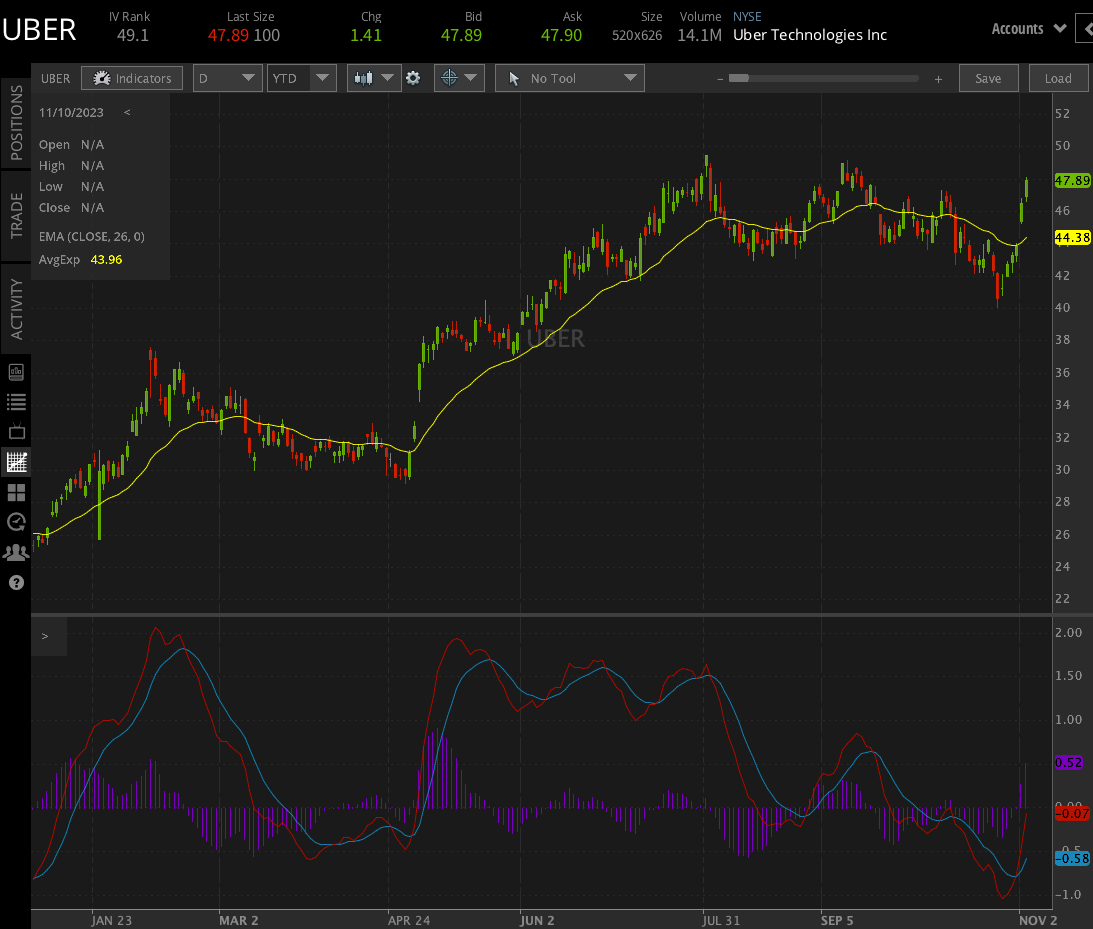The height and width of the screenshot is (929, 1093).
Task: Open the crosshair cursor mode dropdown
Action: [x=459, y=78]
